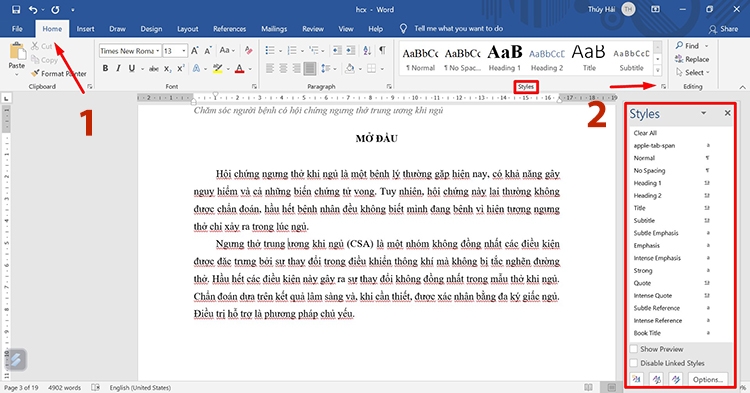This screenshot has width=750, height=393.
Task: Switch to the Layout tab
Action: pyautogui.click(x=188, y=29)
